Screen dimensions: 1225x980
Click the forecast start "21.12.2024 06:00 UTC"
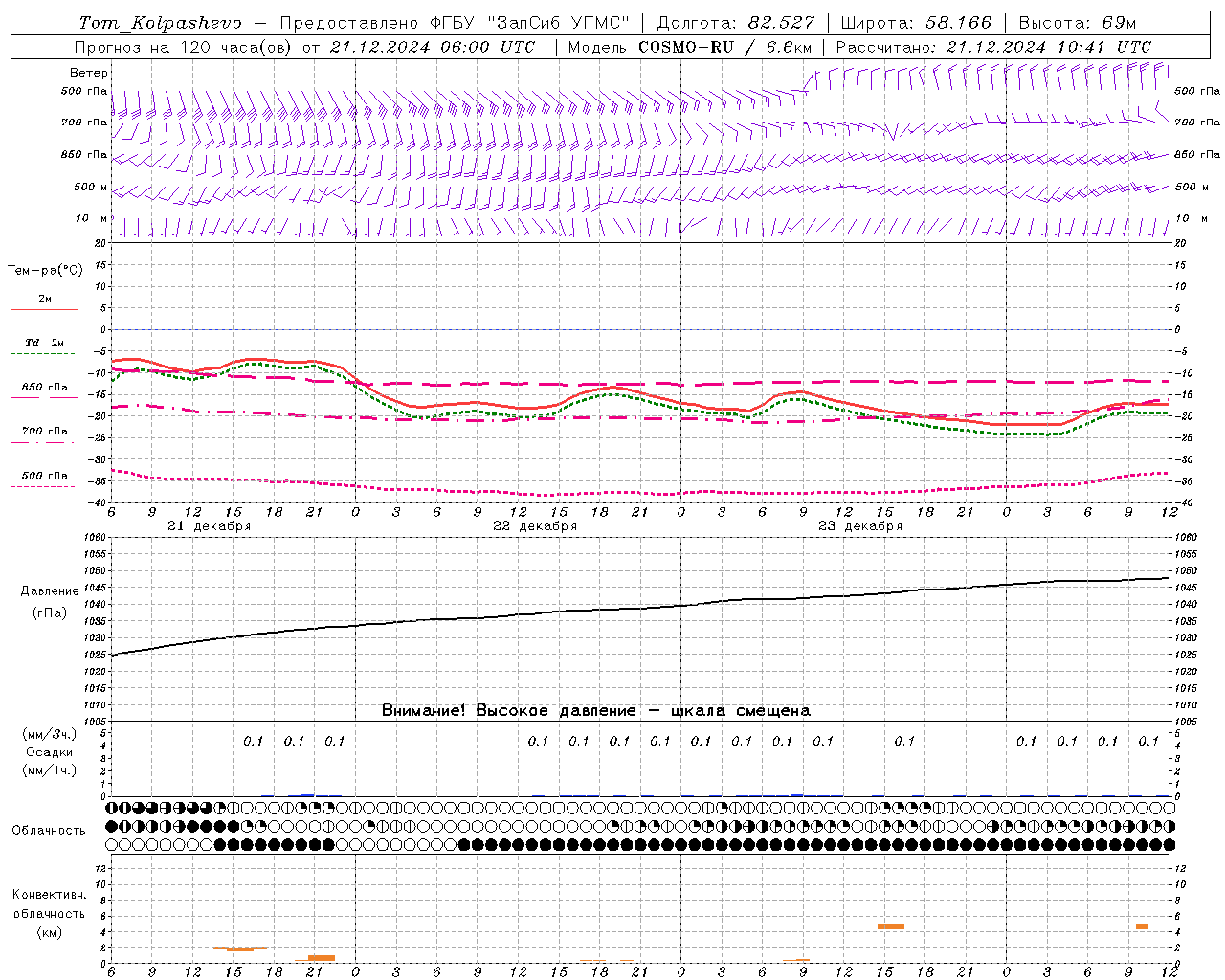click(x=433, y=47)
